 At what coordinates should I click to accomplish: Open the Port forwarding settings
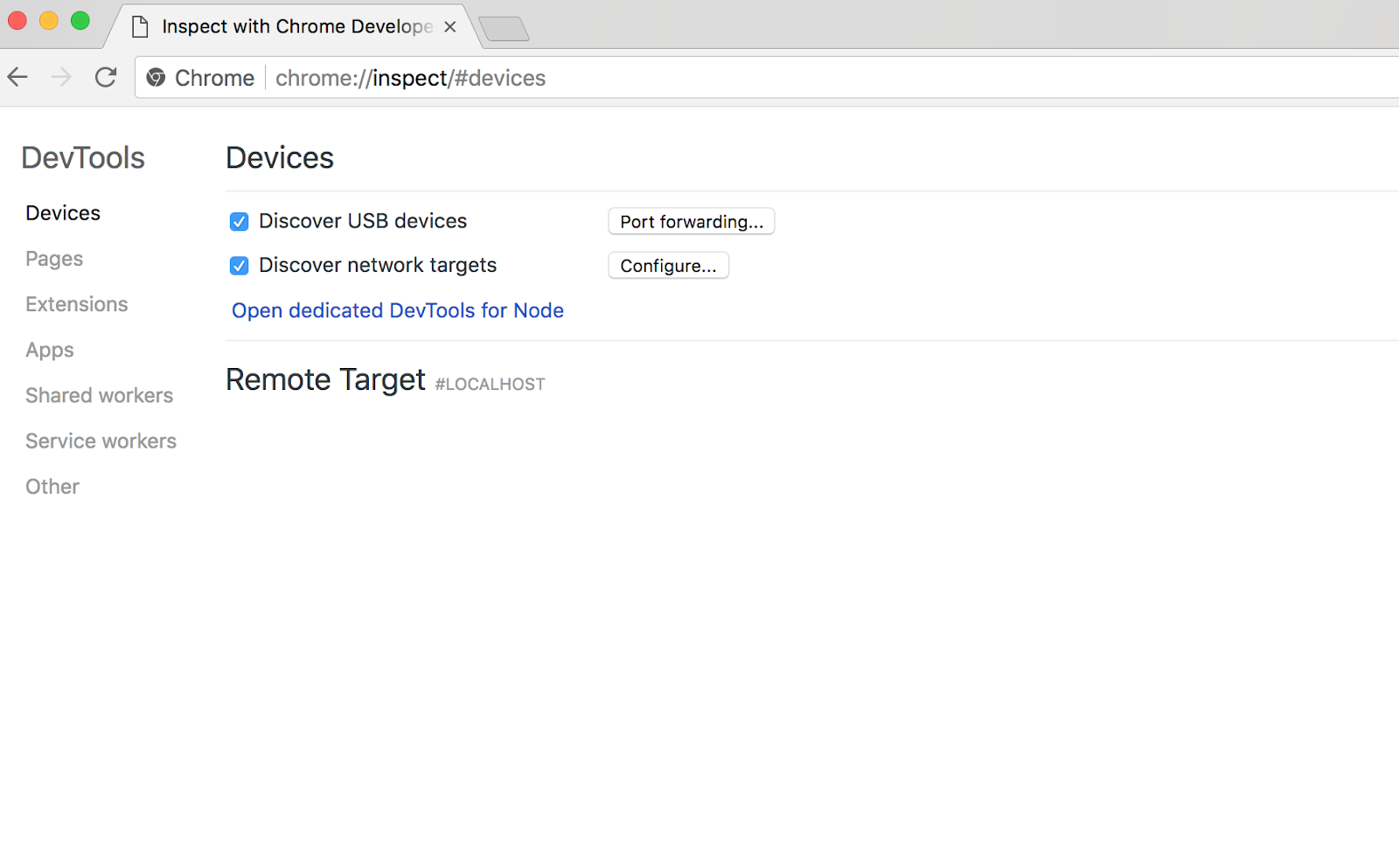691,222
